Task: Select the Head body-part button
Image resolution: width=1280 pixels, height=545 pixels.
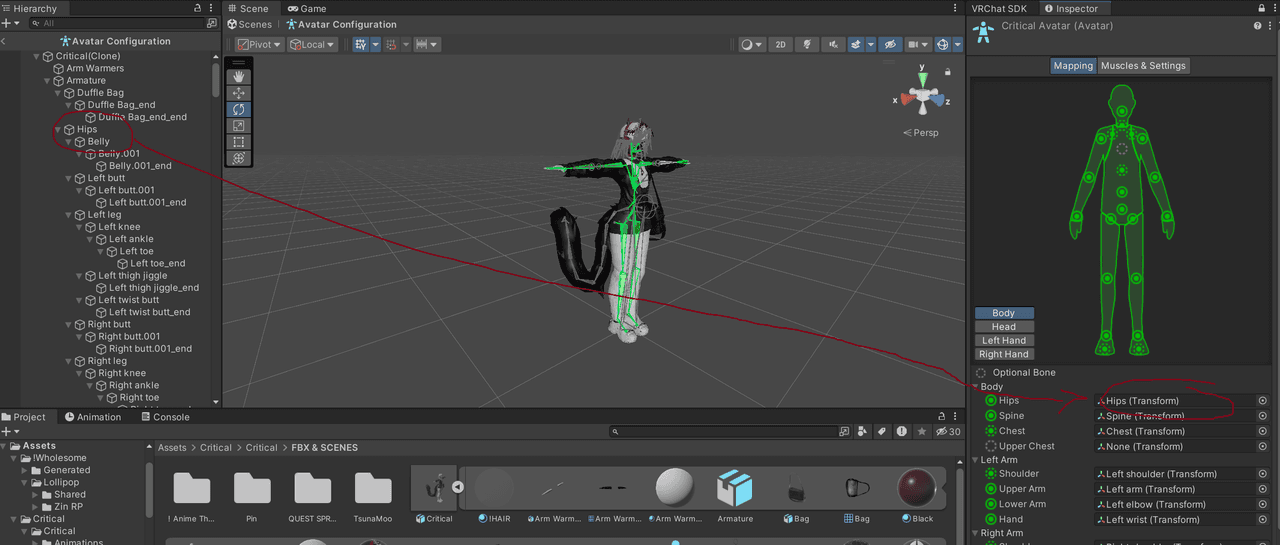Action: [1004, 327]
